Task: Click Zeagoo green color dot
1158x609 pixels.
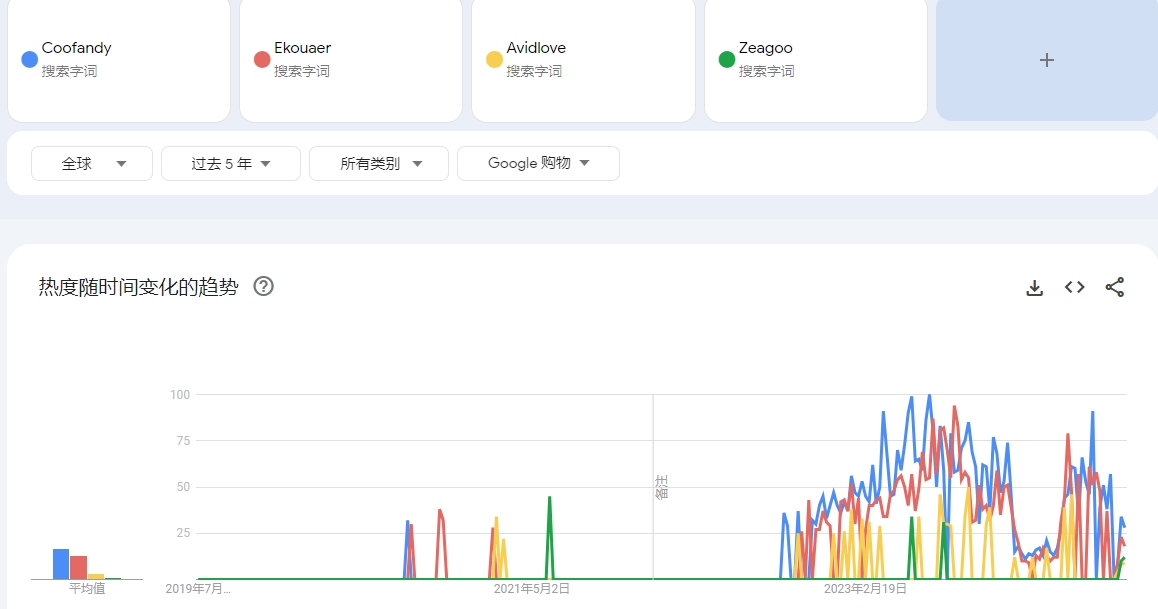Action: pyautogui.click(x=727, y=60)
